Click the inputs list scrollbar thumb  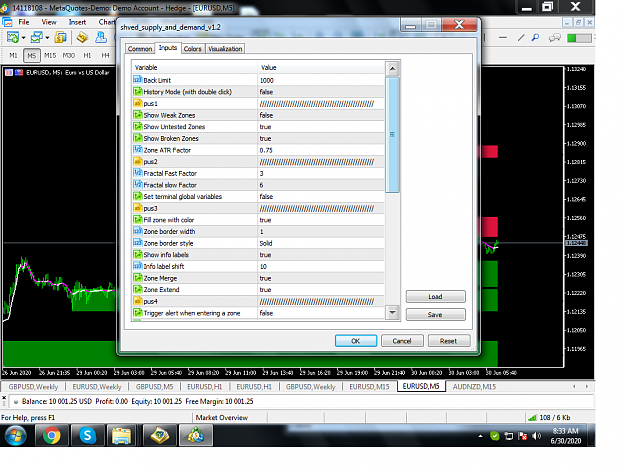point(392,135)
